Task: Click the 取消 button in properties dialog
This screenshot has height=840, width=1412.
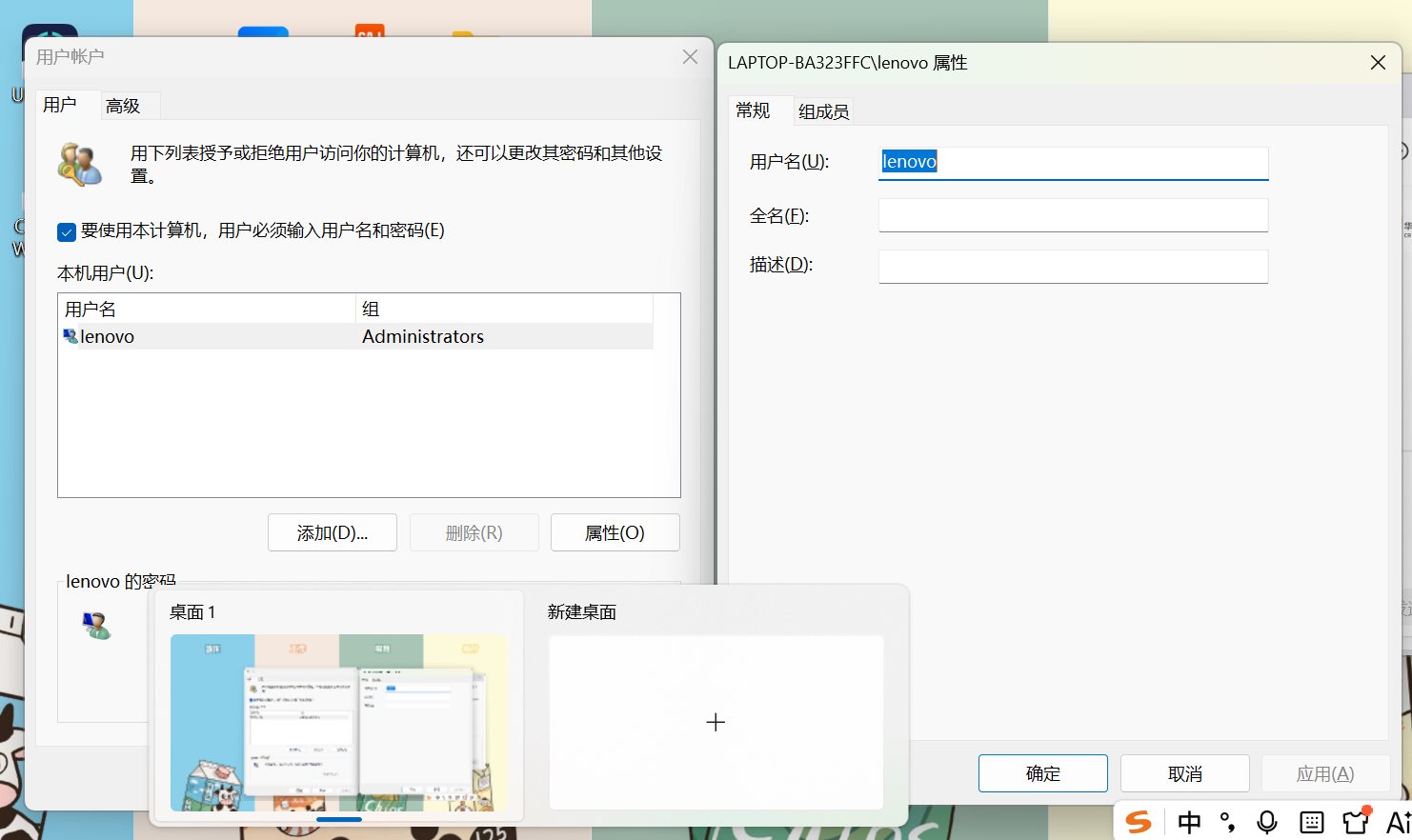Action: click(1185, 773)
